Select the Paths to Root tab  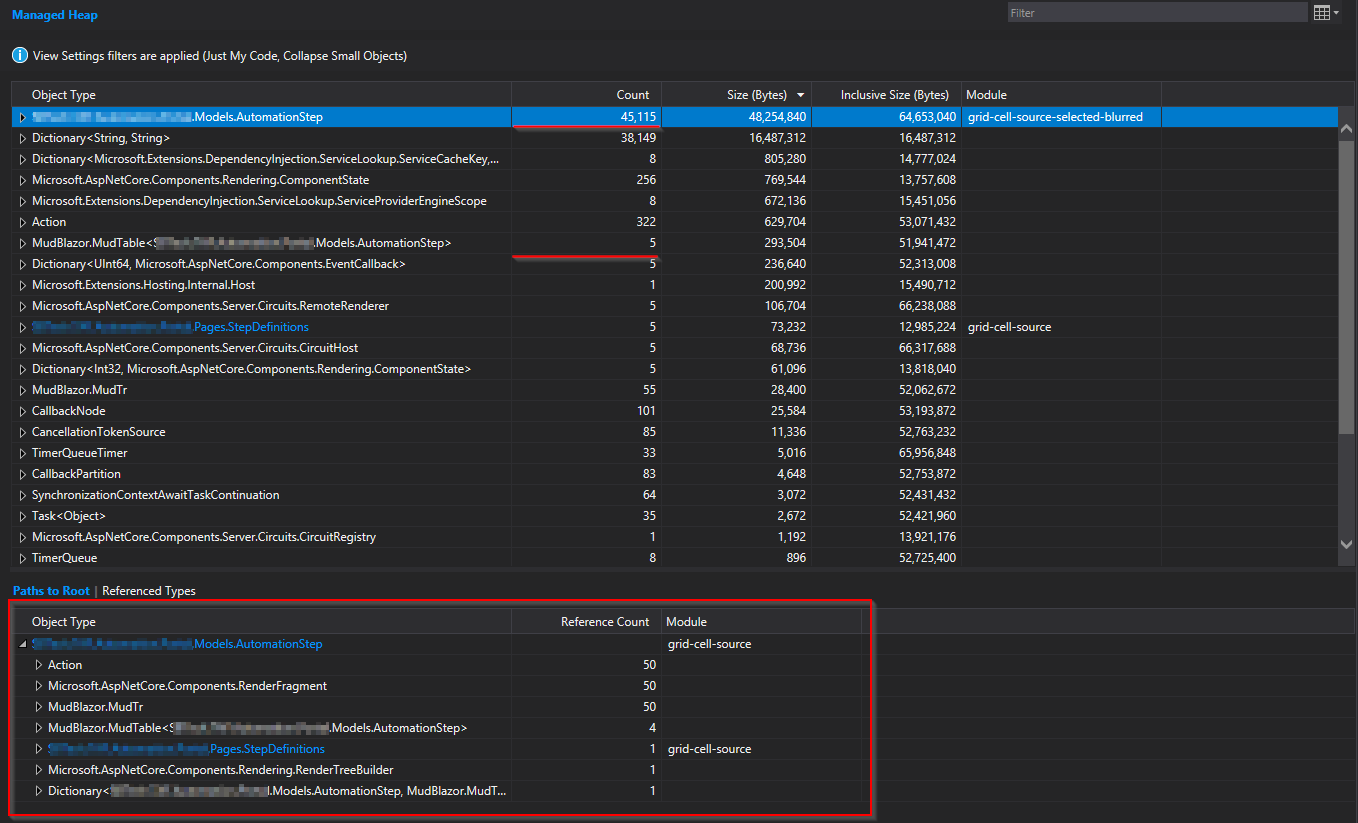(x=50, y=590)
